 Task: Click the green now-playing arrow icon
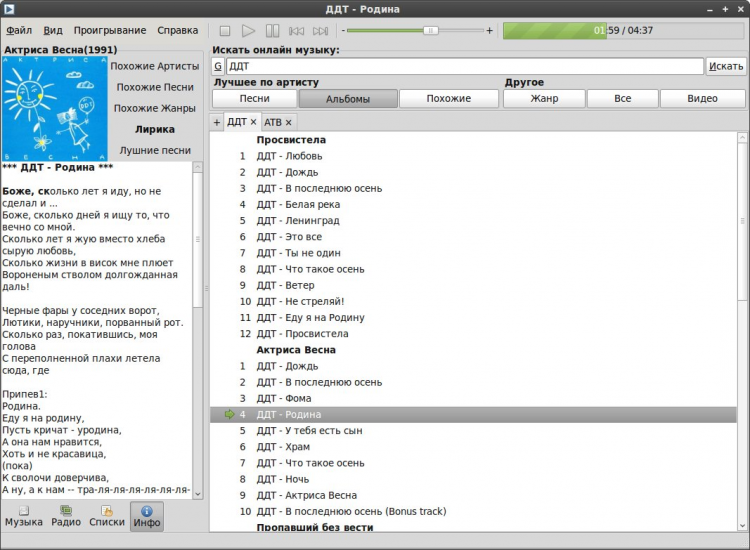tap(230, 415)
